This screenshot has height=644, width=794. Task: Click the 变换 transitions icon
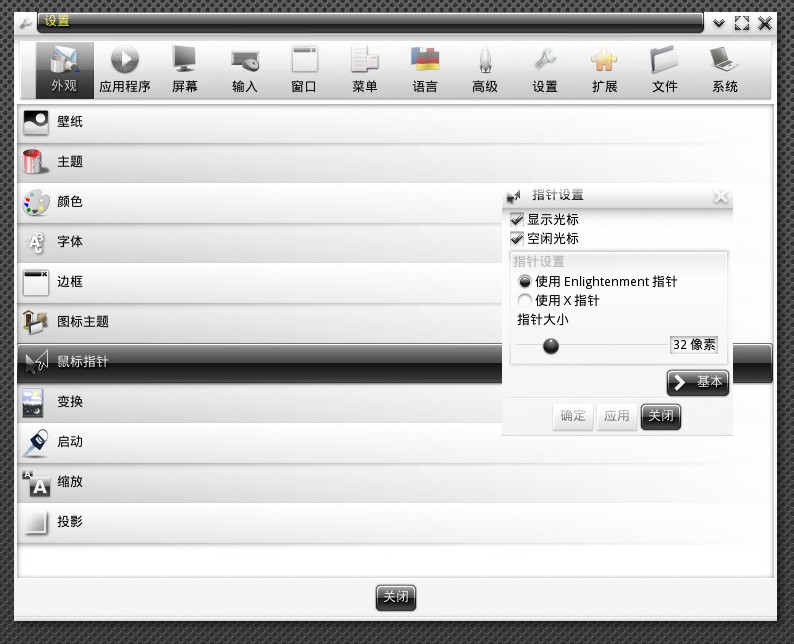[33, 402]
